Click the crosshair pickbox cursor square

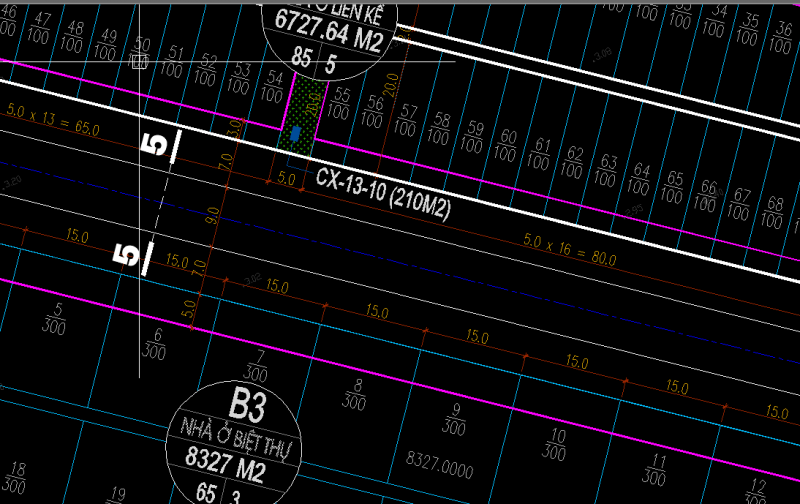coord(140,62)
